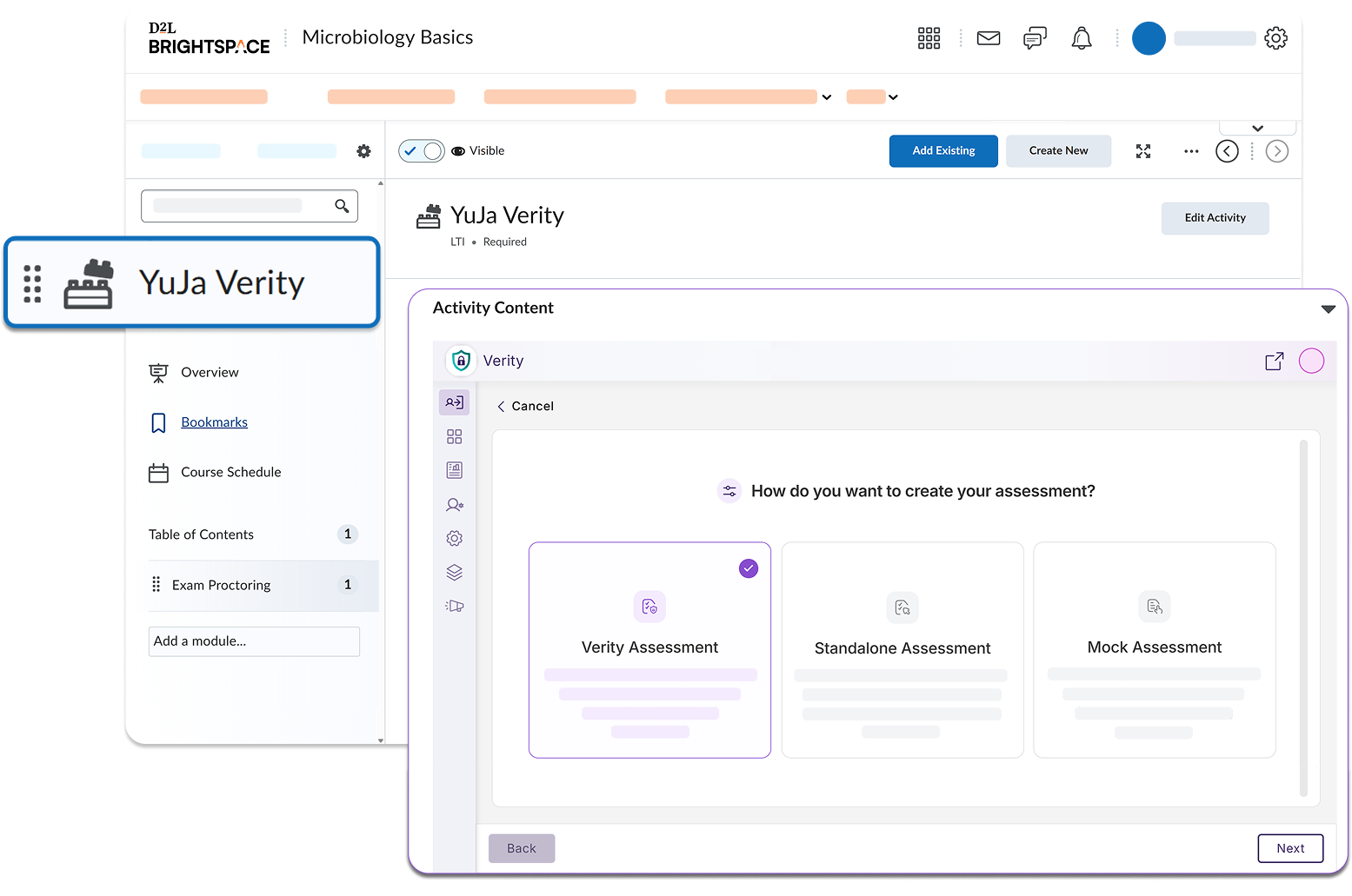Open update alerts bell icon
Image resolution: width=1352 pixels, height=896 pixels.
(x=1082, y=38)
